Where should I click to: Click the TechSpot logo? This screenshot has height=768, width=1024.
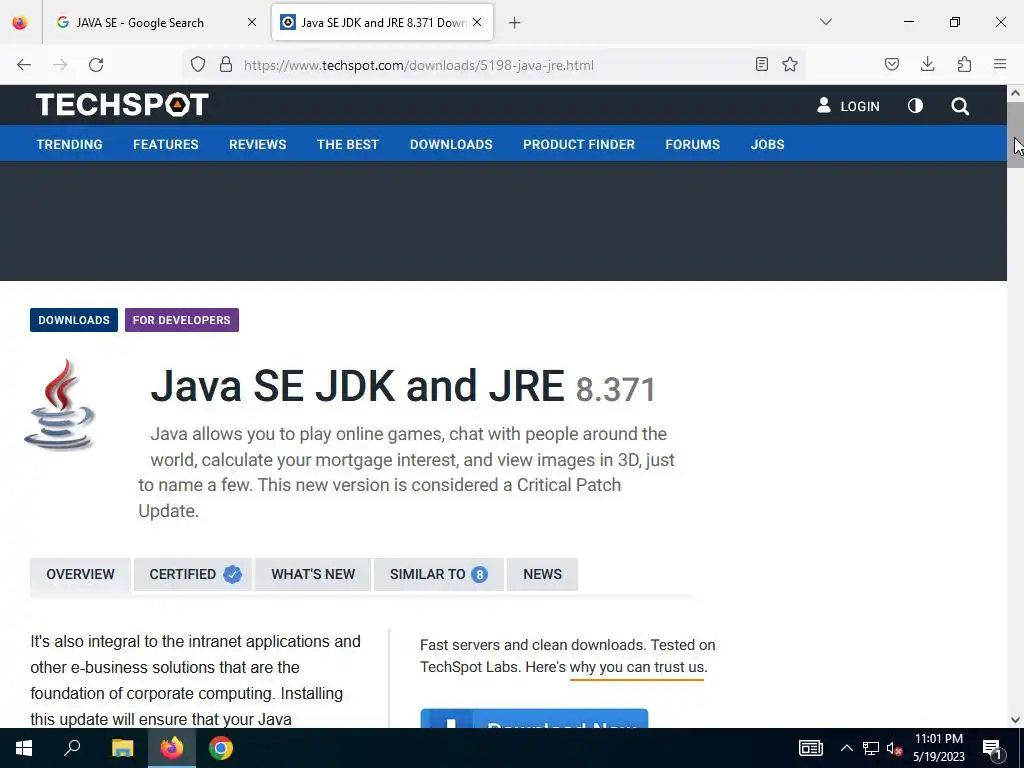tap(122, 104)
